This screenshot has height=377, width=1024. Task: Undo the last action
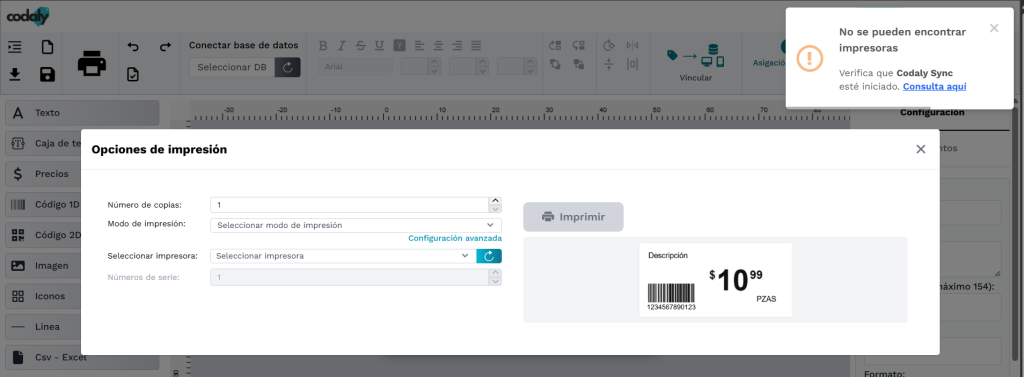click(133, 47)
